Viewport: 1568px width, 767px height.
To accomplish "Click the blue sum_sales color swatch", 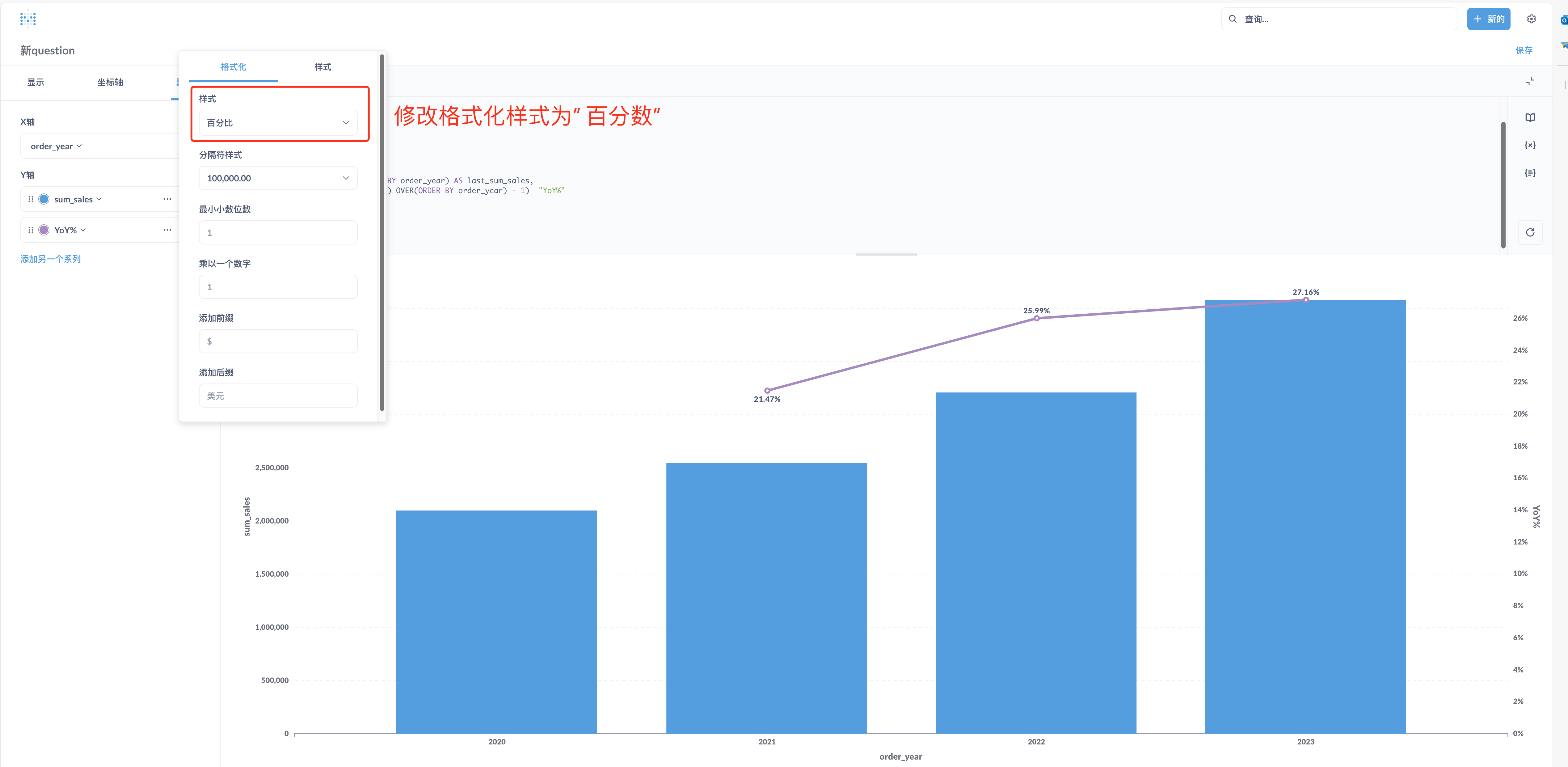I will pyautogui.click(x=44, y=199).
